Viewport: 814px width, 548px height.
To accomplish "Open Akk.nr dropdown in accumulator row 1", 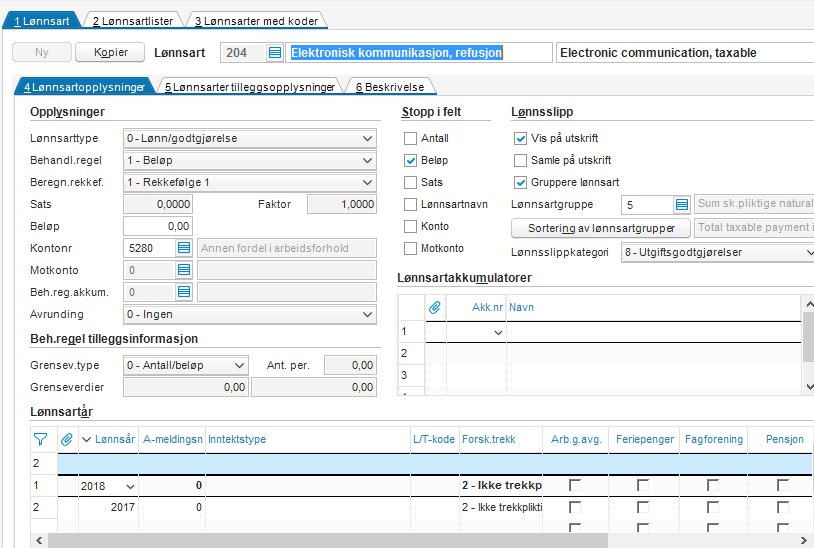I will coord(498,333).
